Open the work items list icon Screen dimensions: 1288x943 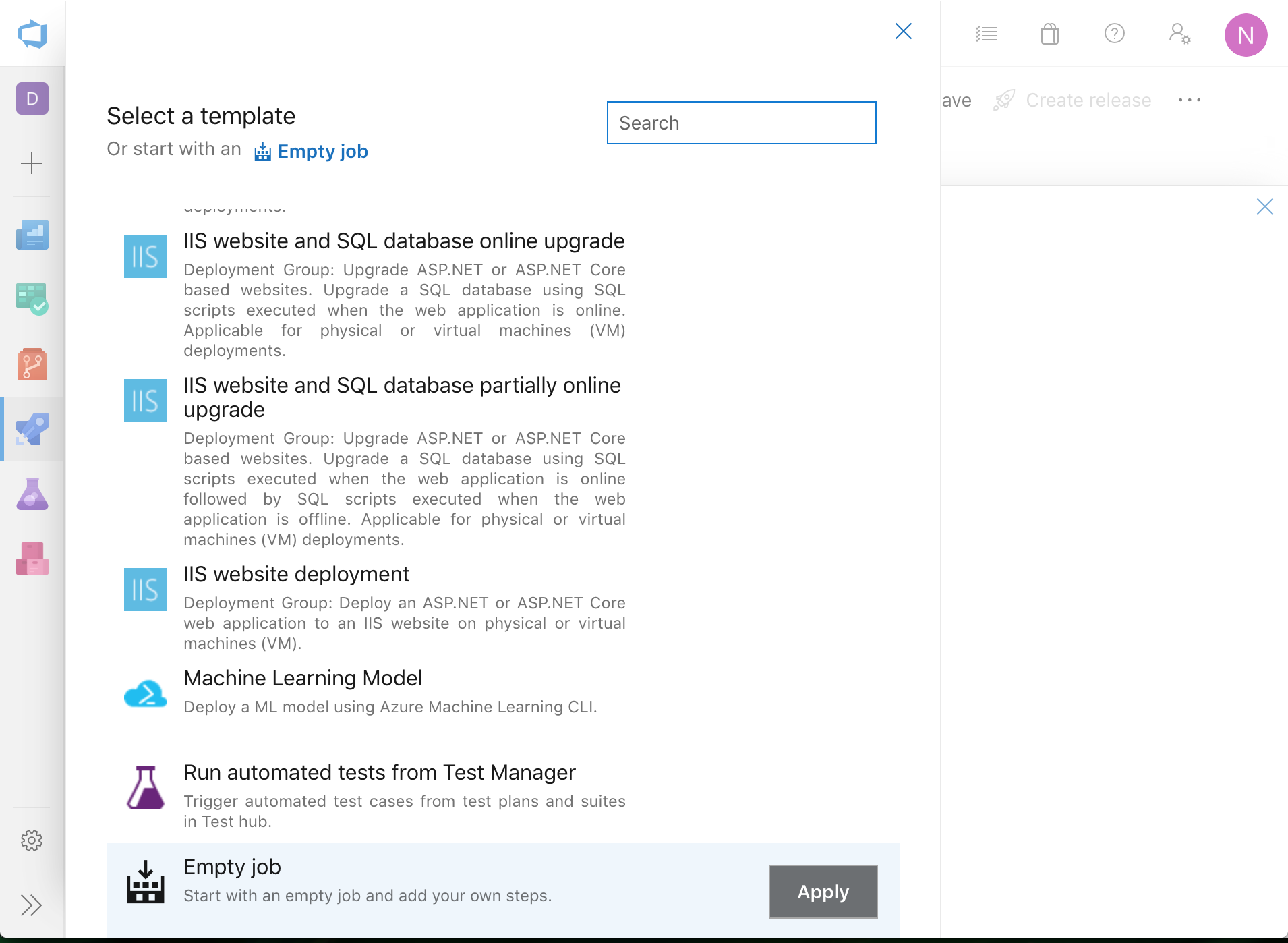986,34
